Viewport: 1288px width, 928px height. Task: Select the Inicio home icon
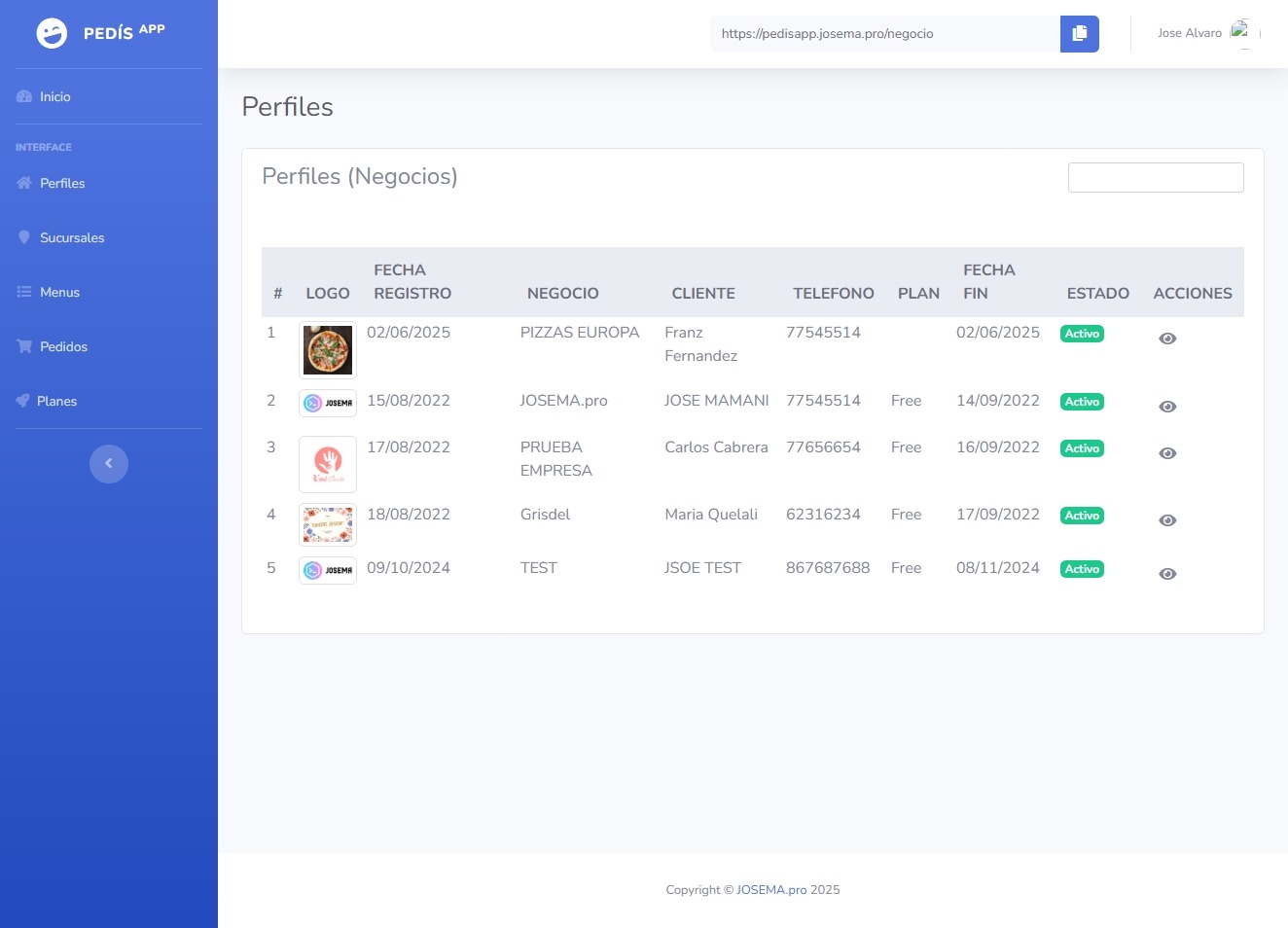click(x=23, y=96)
